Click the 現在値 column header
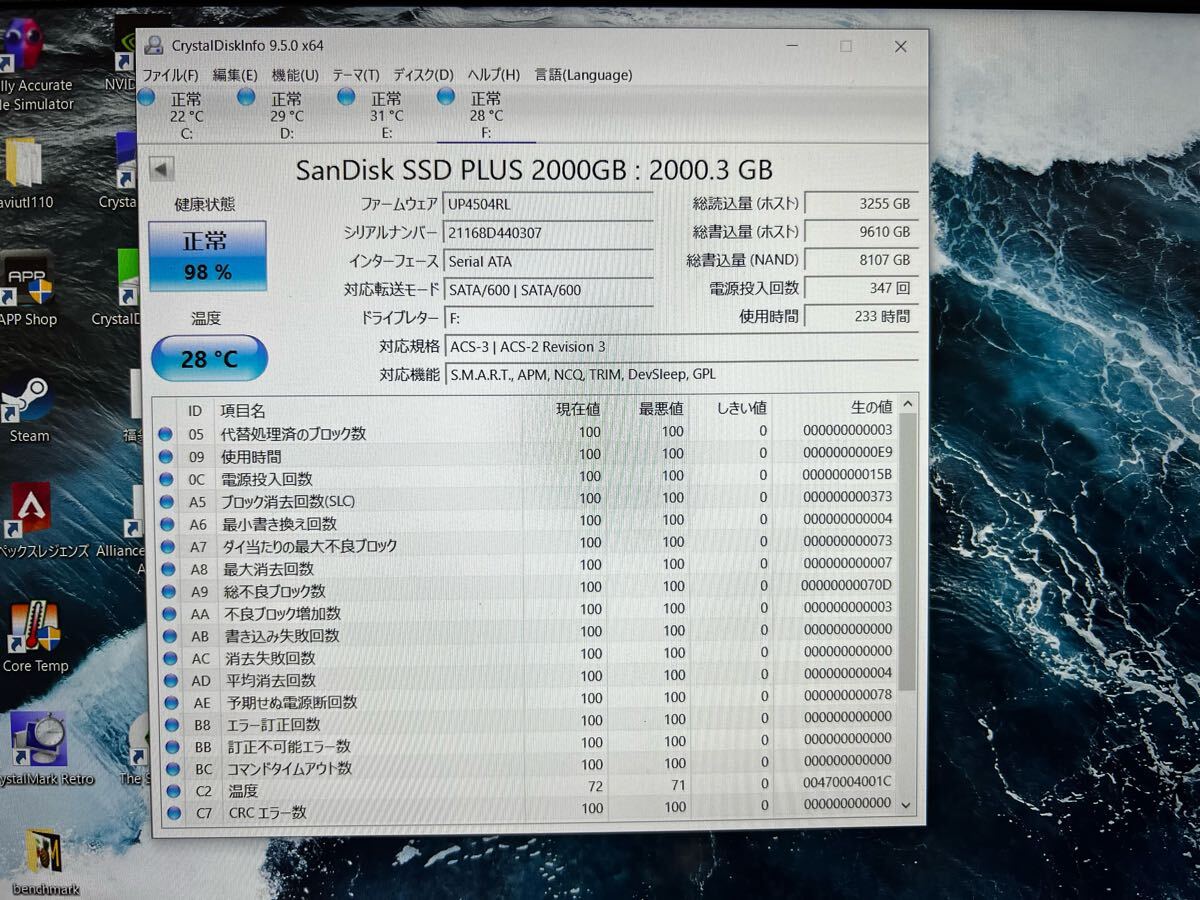Viewport: 1200px width, 900px height. tap(578, 409)
